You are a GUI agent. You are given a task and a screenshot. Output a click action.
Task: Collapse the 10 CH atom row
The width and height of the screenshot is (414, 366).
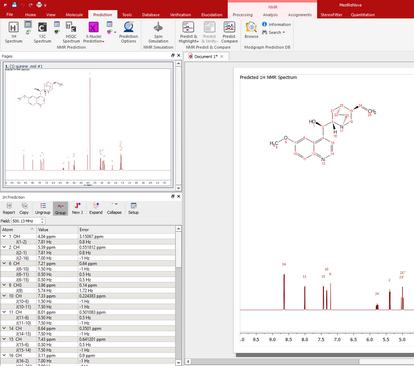(x=4, y=296)
